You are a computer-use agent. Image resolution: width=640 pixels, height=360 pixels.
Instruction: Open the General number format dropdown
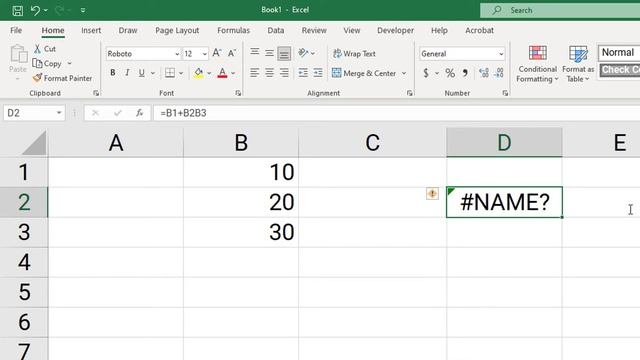tap(501, 54)
